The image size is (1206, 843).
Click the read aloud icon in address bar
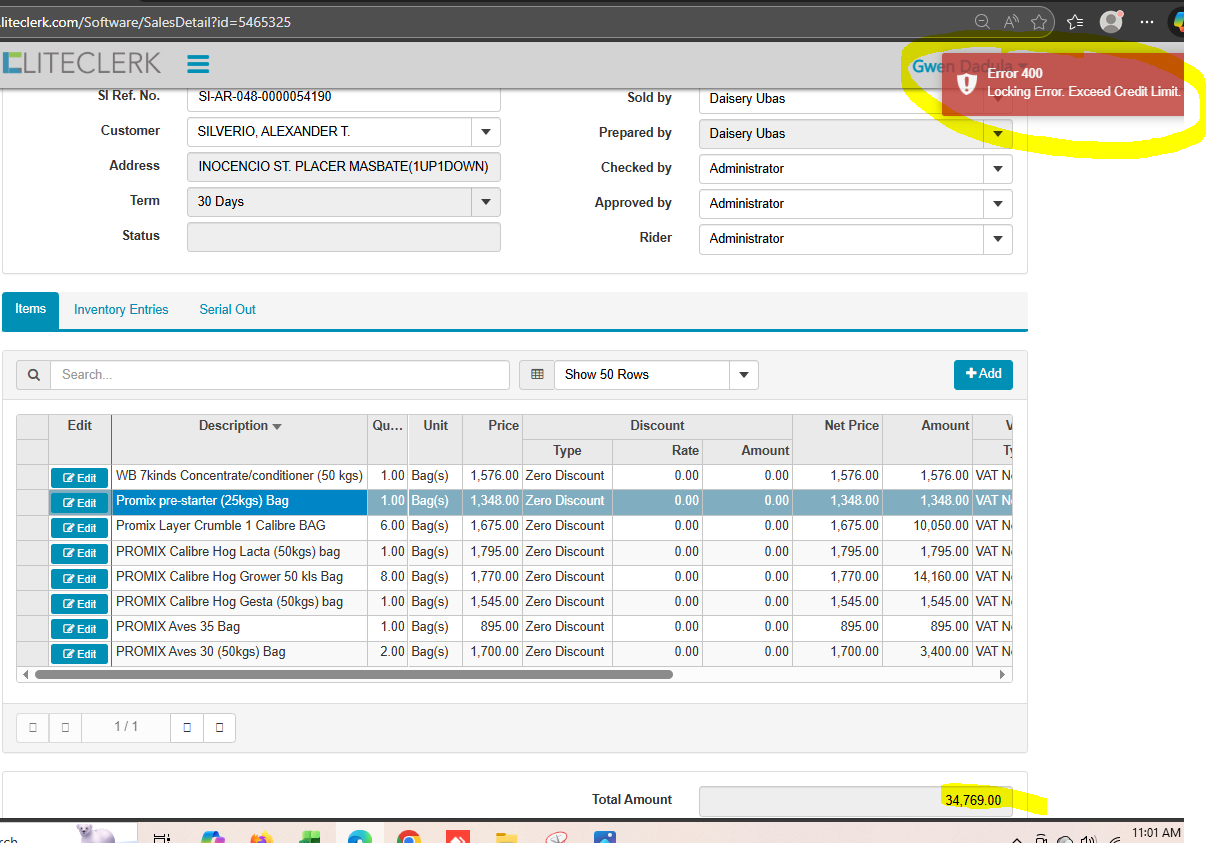click(x=1011, y=21)
